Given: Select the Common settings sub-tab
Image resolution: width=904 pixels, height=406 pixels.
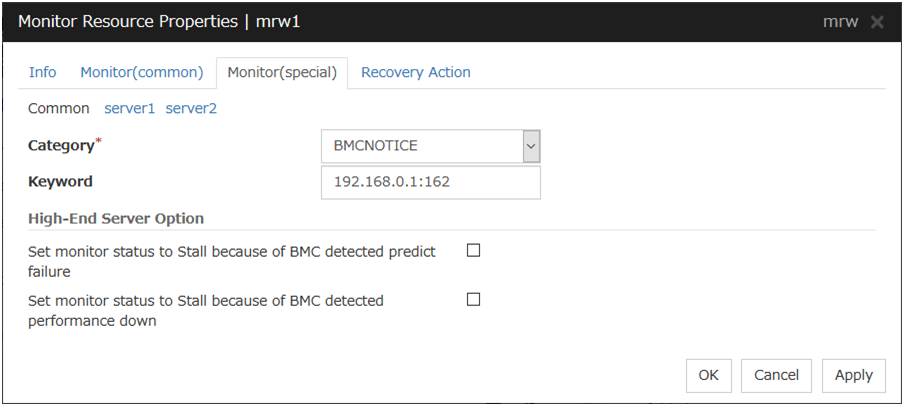Looking at the screenshot, I should (60, 108).
